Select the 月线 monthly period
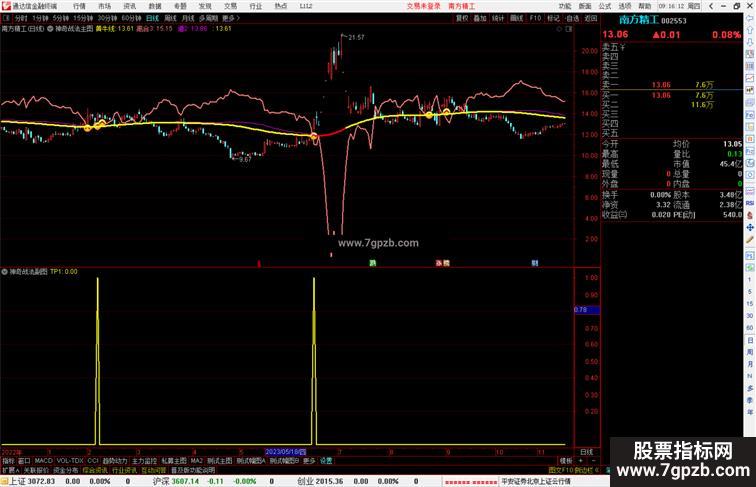 [x=188, y=18]
